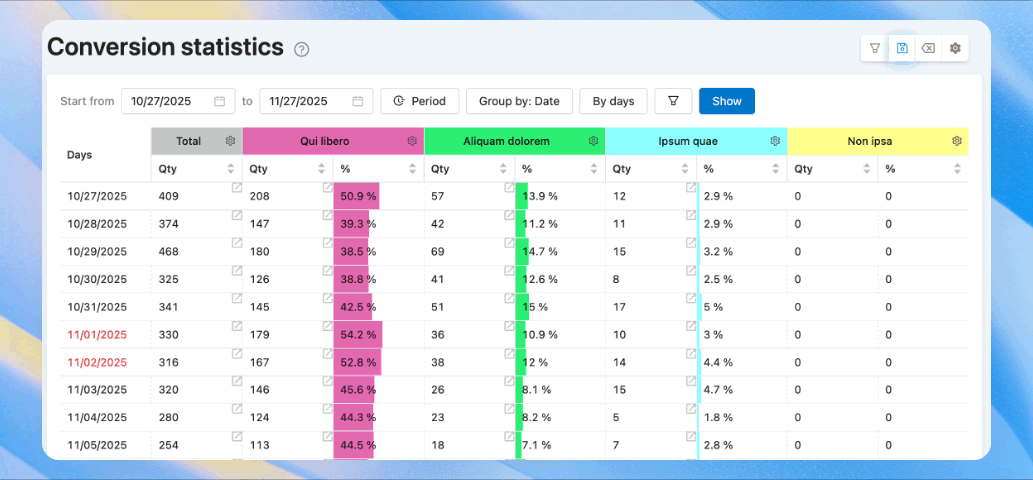Open the help icon next to Conversion statistics
Image resolution: width=1033 pixels, height=480 pixels.
[x=302, y=49]
